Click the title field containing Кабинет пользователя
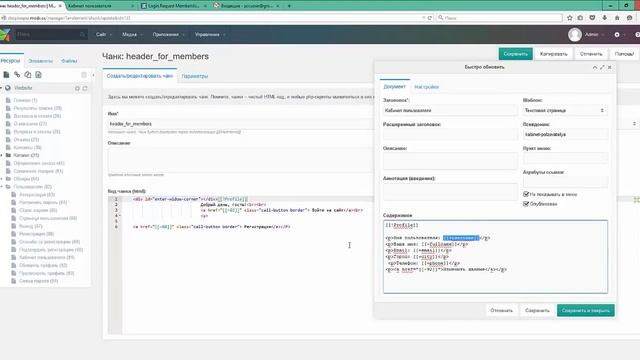Viewport: 640px width, 360px height. [x=450, y=110]
